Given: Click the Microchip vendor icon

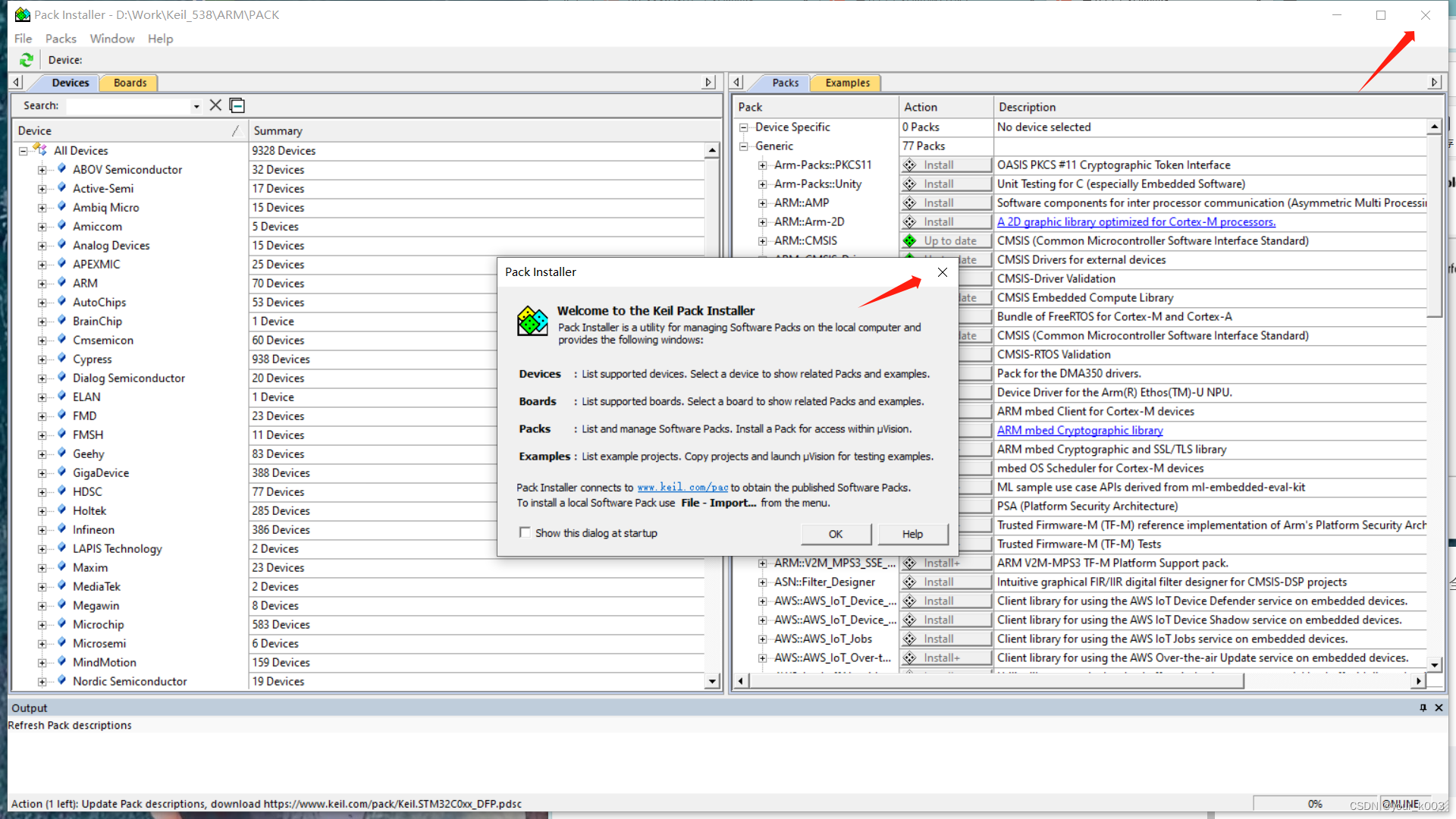Looking at the screenshot, I should 61,624.
